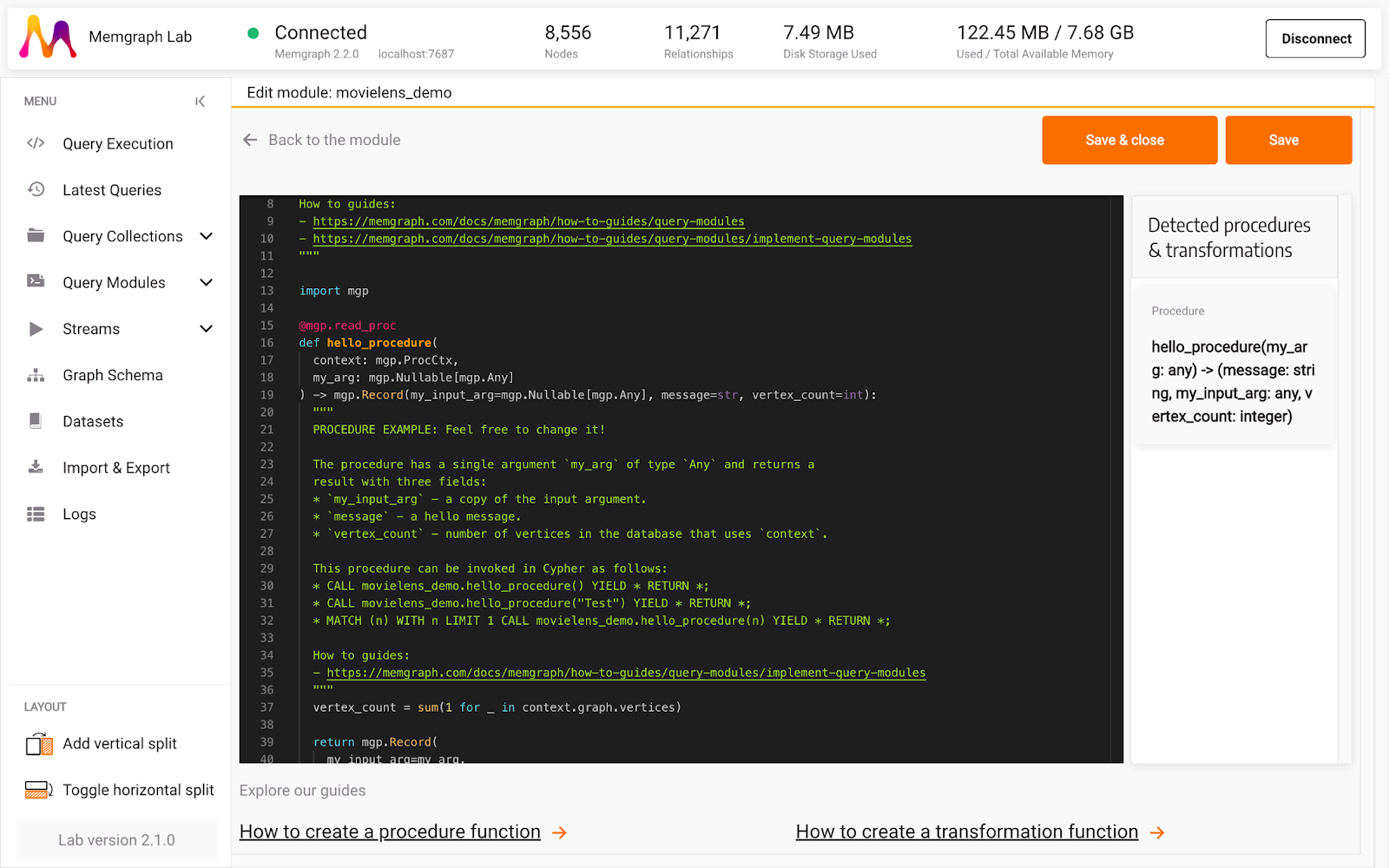The image size is (1389, 868).
Task: Expand the Streams chevron
Action: pyautogui.click(x=207, y=328)
